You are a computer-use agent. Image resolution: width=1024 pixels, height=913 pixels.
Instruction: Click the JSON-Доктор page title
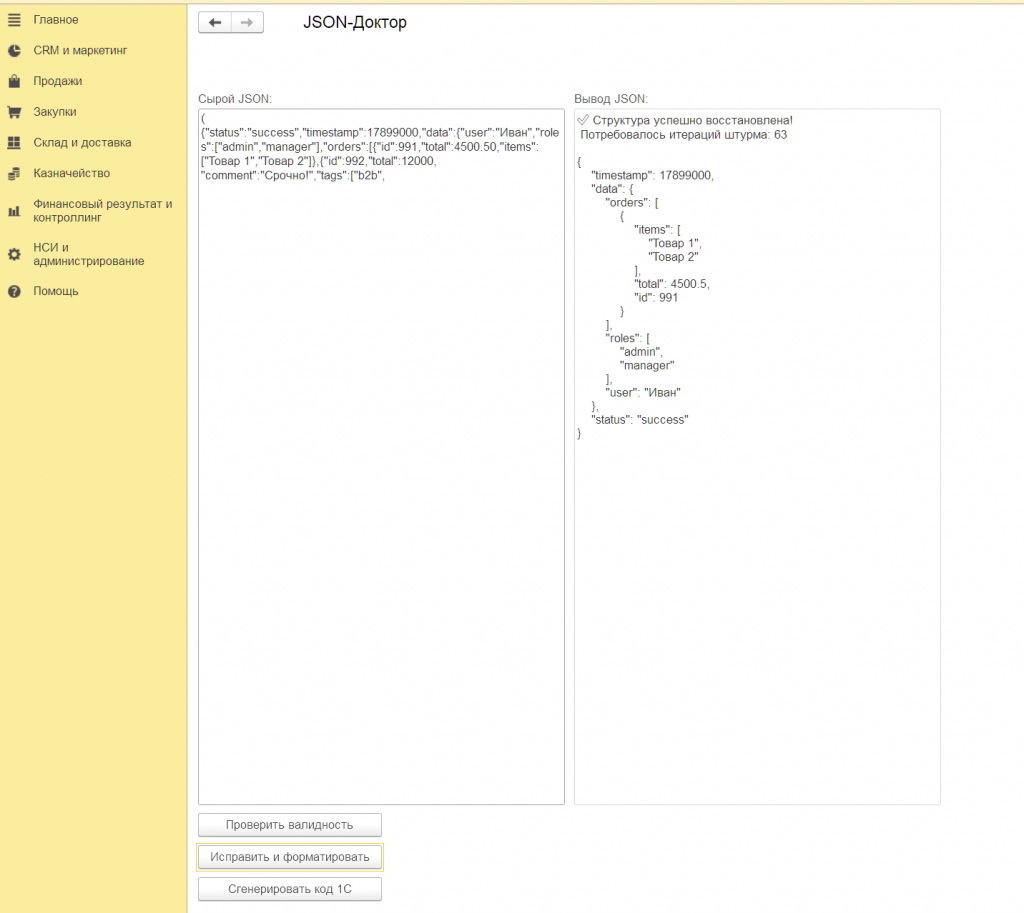pyautogui.click(x=355, y=22)
